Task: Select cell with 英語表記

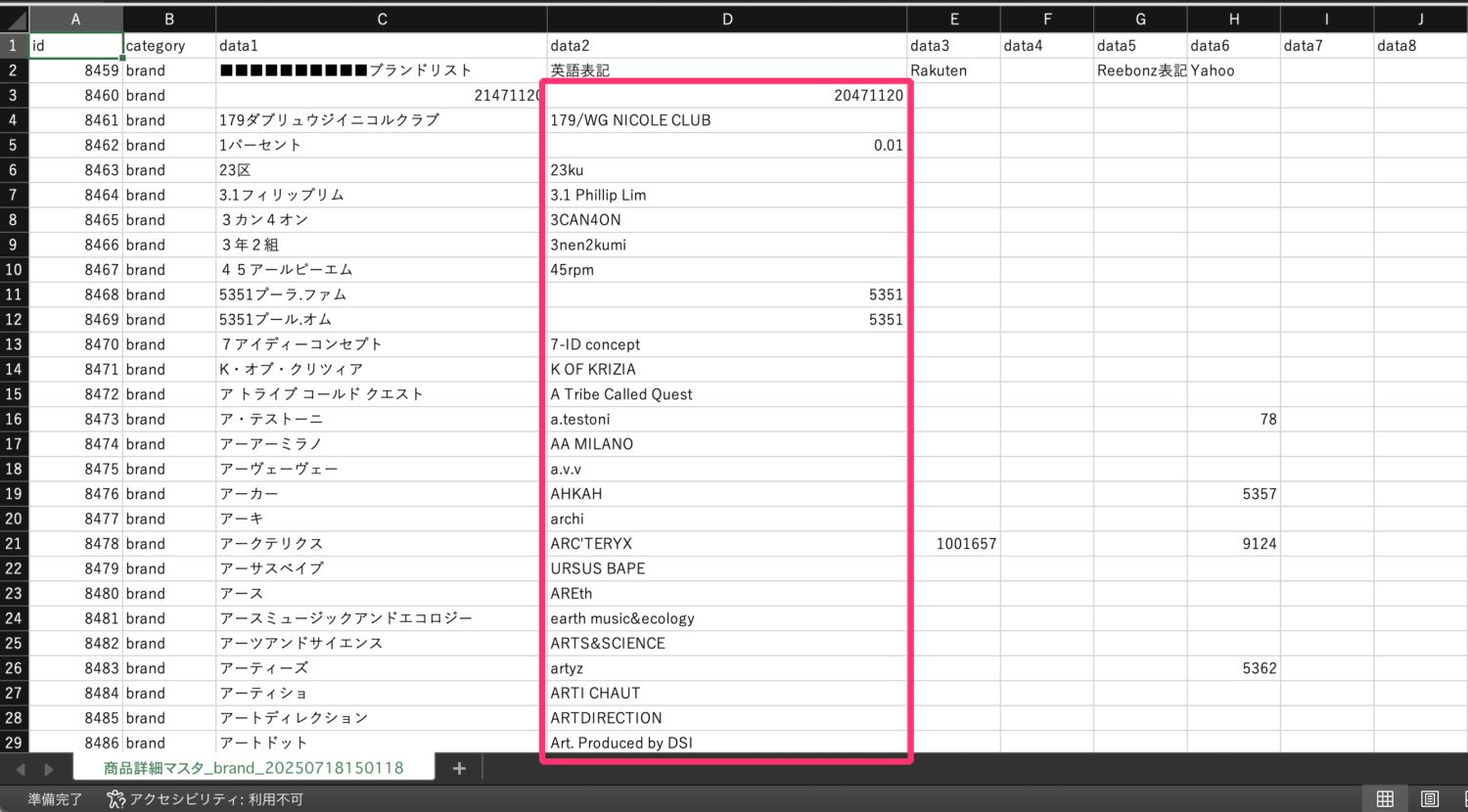Action: 727,70
